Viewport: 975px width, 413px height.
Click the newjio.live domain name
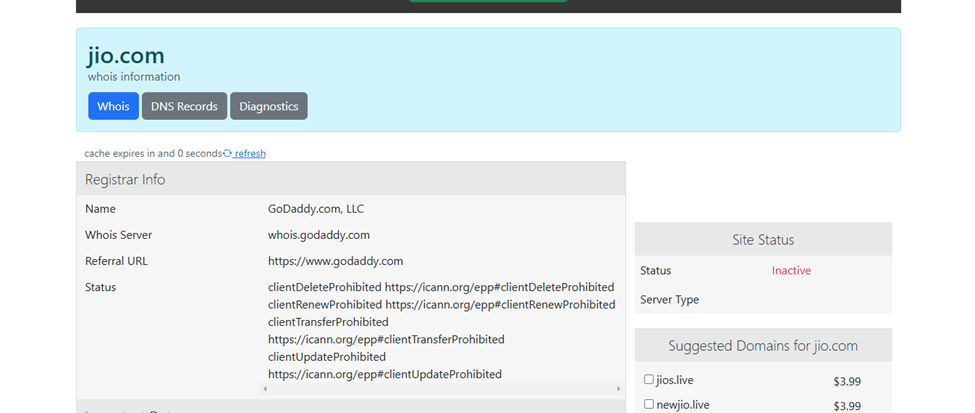click(x=683, y=405)
